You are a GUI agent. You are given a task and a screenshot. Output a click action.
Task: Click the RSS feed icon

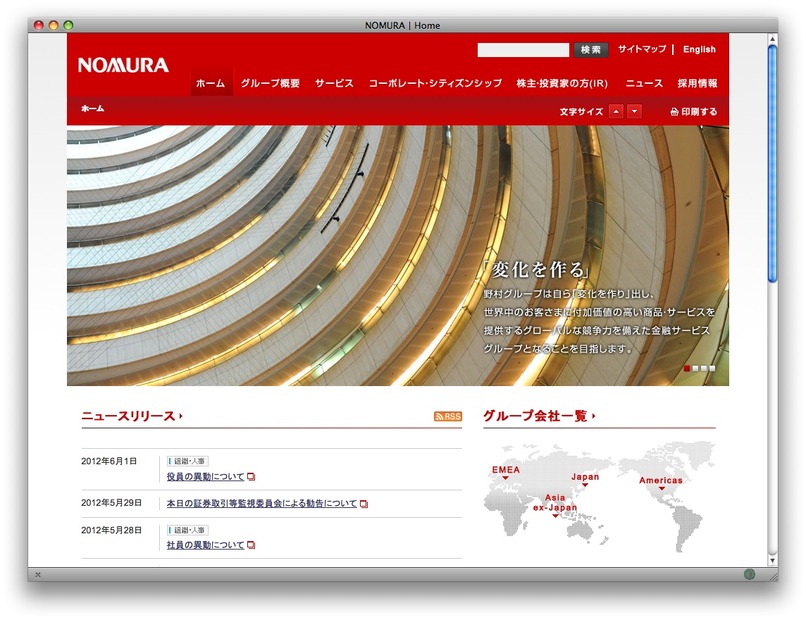tap(448, 416)
